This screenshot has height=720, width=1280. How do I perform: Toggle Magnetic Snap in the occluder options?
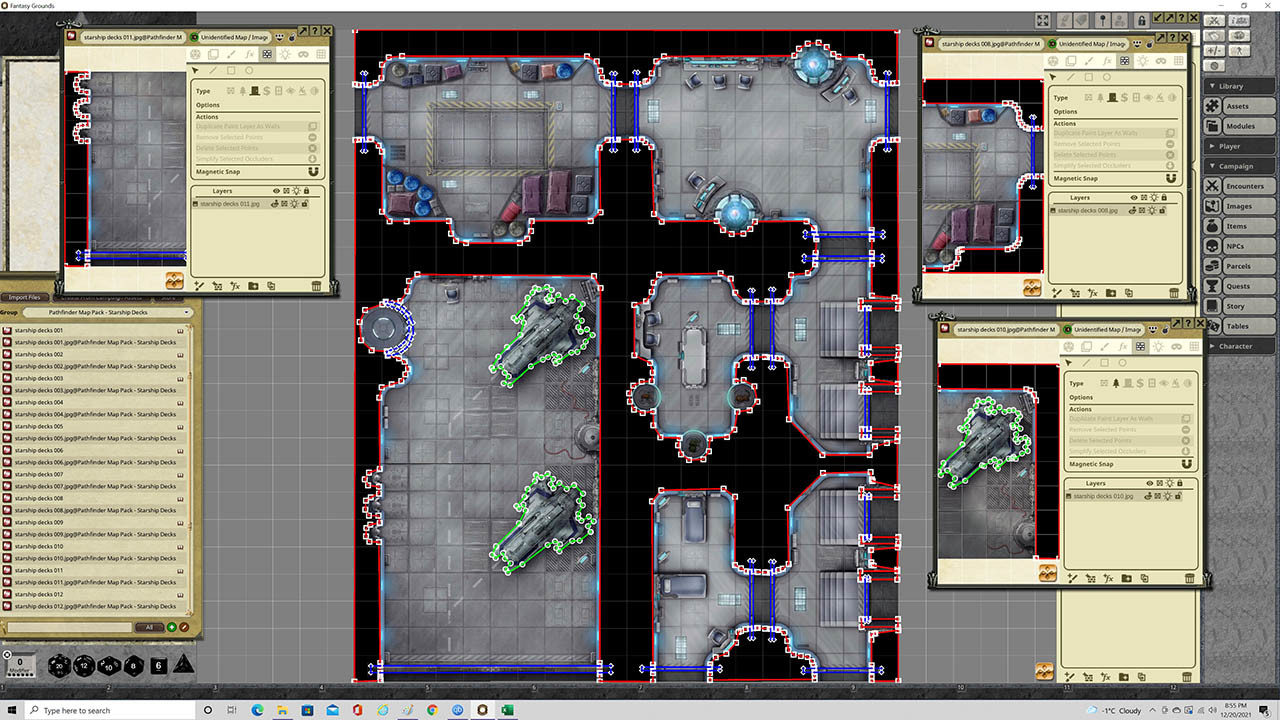coord(314,170)
